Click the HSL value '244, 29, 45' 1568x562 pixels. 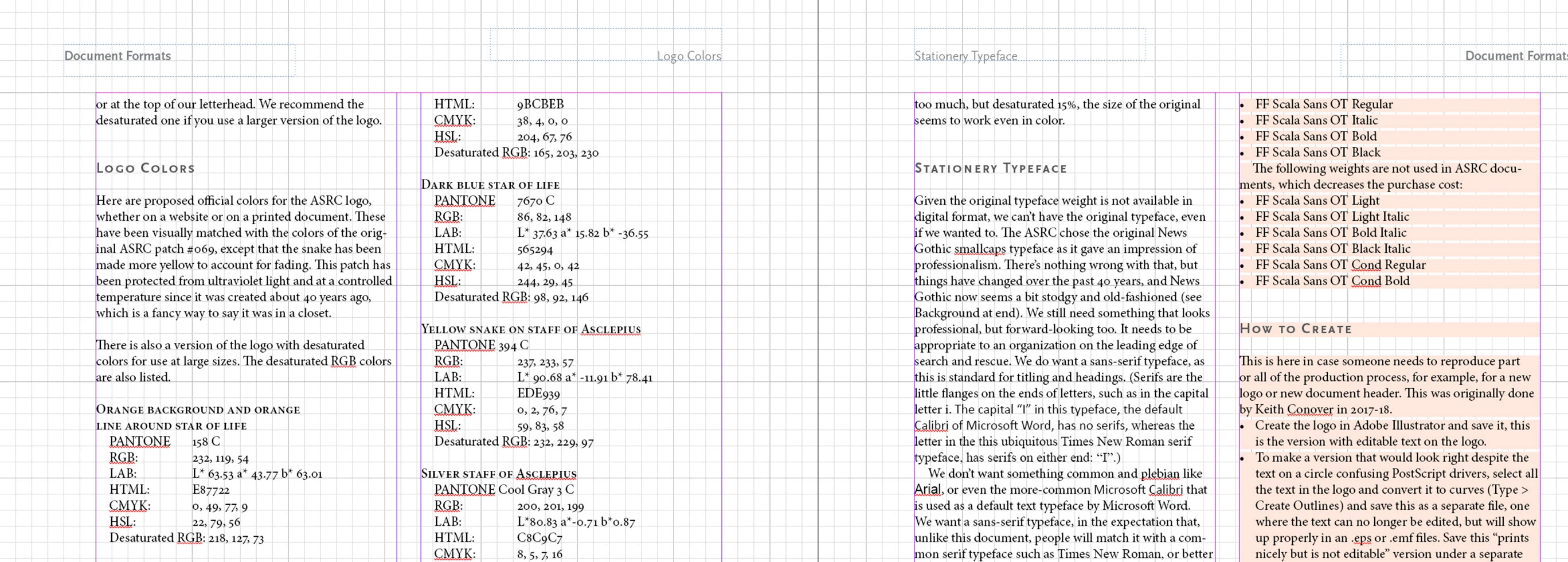click(545, 282)
